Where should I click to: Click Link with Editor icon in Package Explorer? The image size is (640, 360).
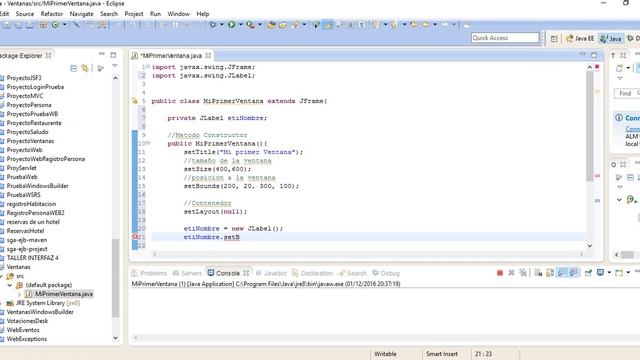tap(85, 68)
